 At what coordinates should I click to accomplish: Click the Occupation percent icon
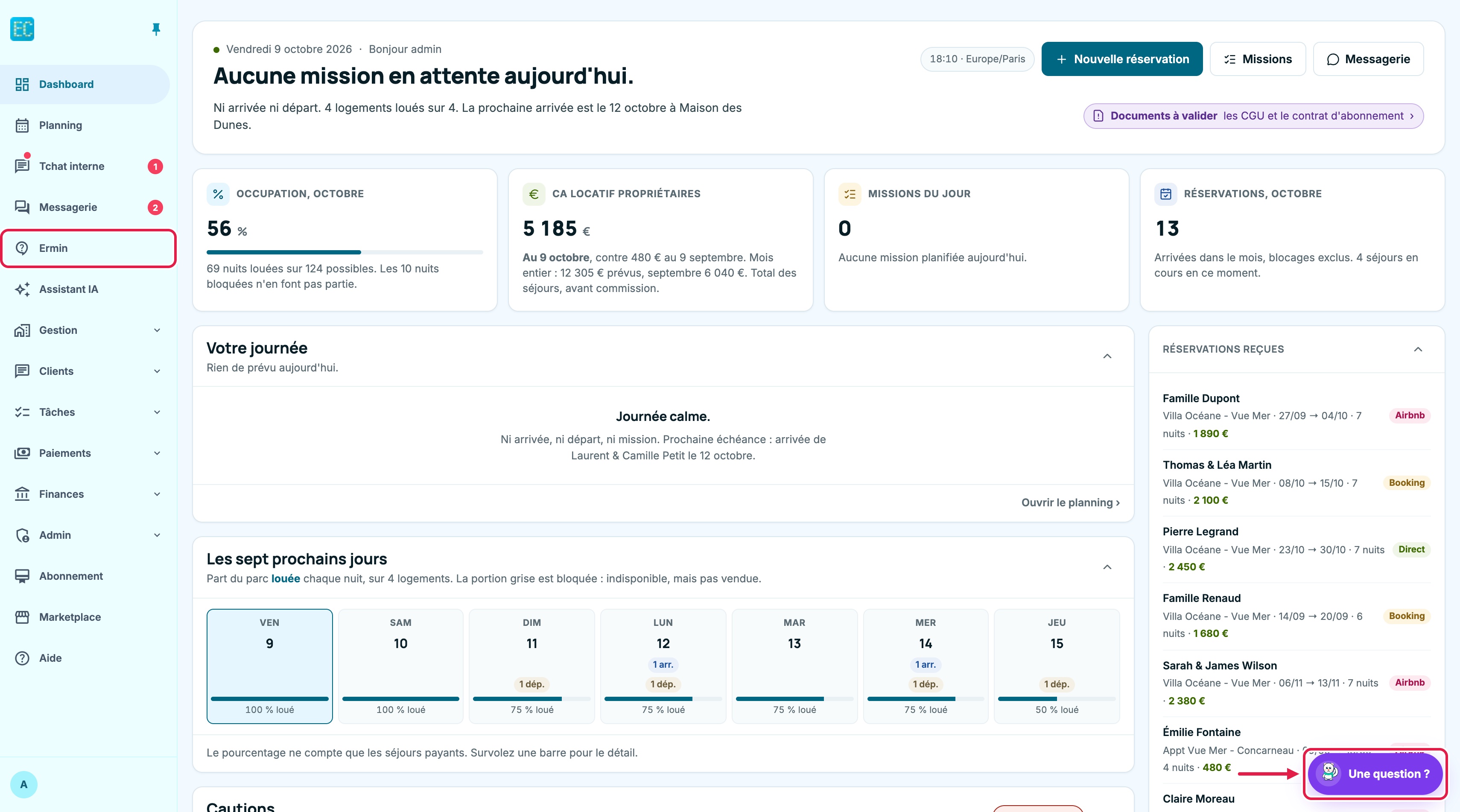[x=218, y=194]
